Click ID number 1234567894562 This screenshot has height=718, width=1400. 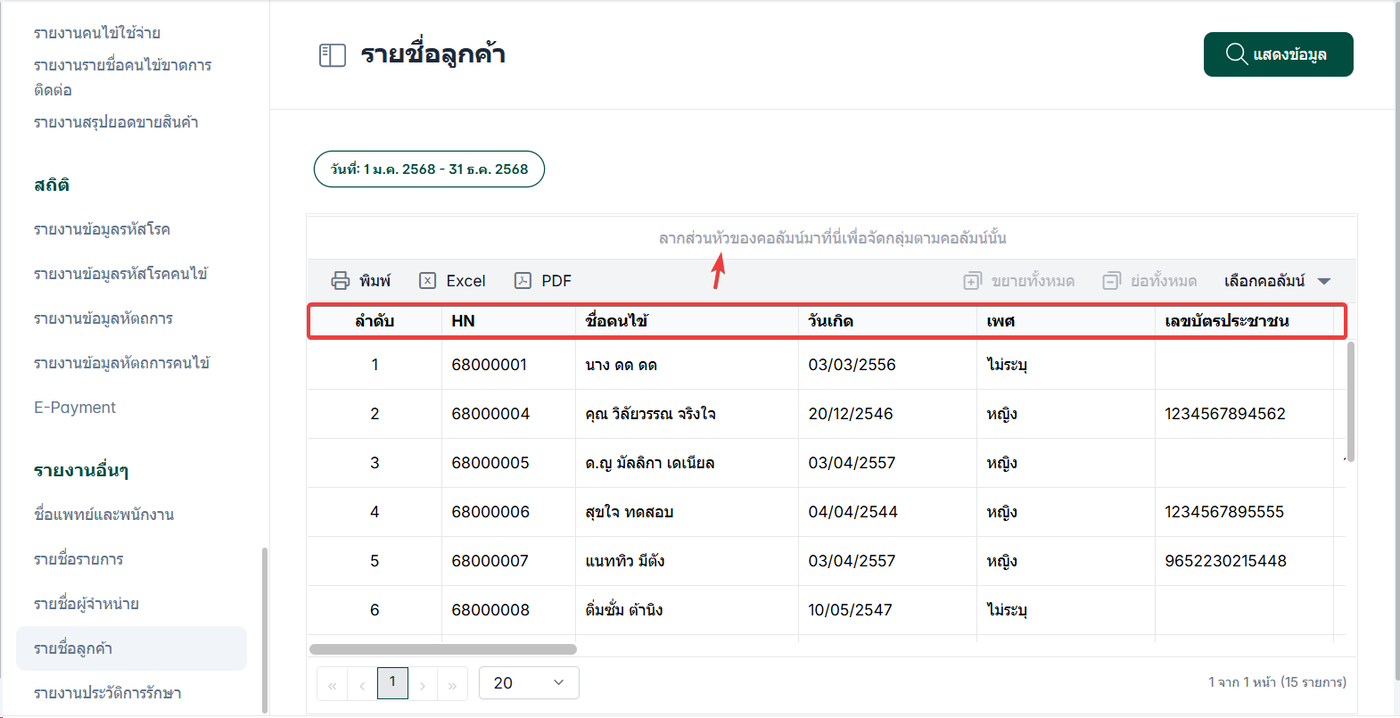tap(1225, 413)
